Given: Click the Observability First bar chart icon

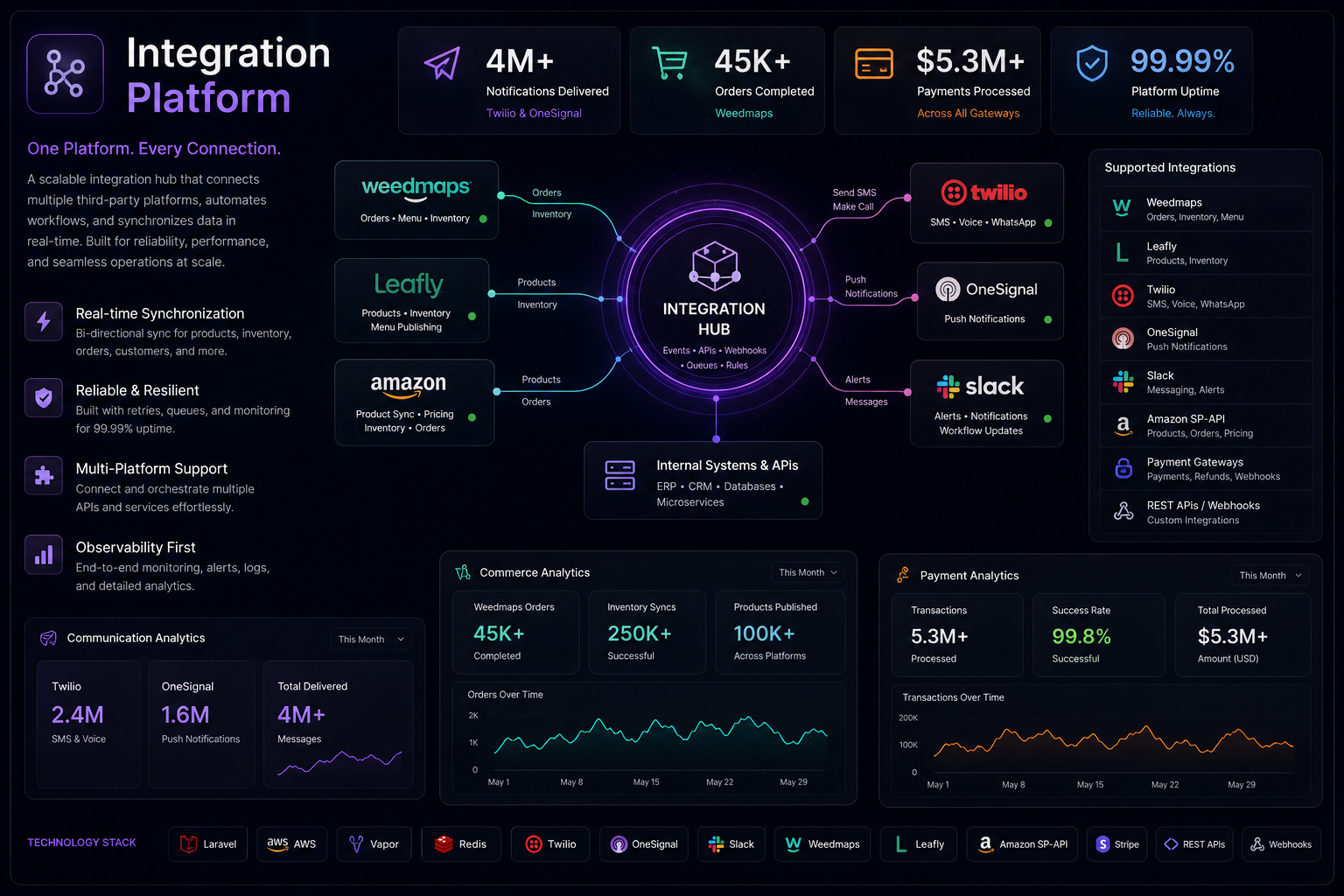Looking at the screenshot, I should [x=44, y=555].
